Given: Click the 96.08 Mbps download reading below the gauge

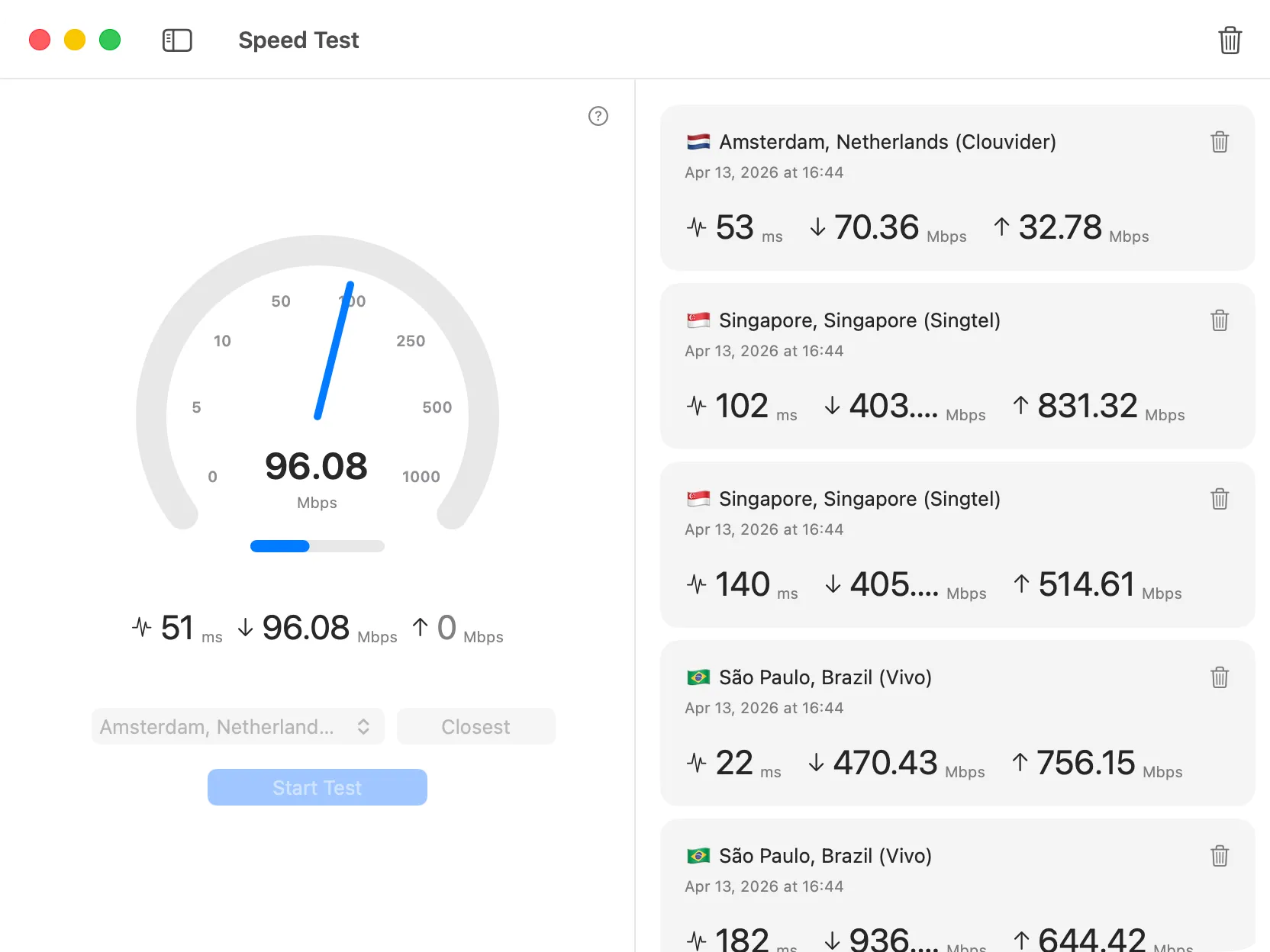Looking at the screenshot, I should pyautogui.click(x=306, y=629).
